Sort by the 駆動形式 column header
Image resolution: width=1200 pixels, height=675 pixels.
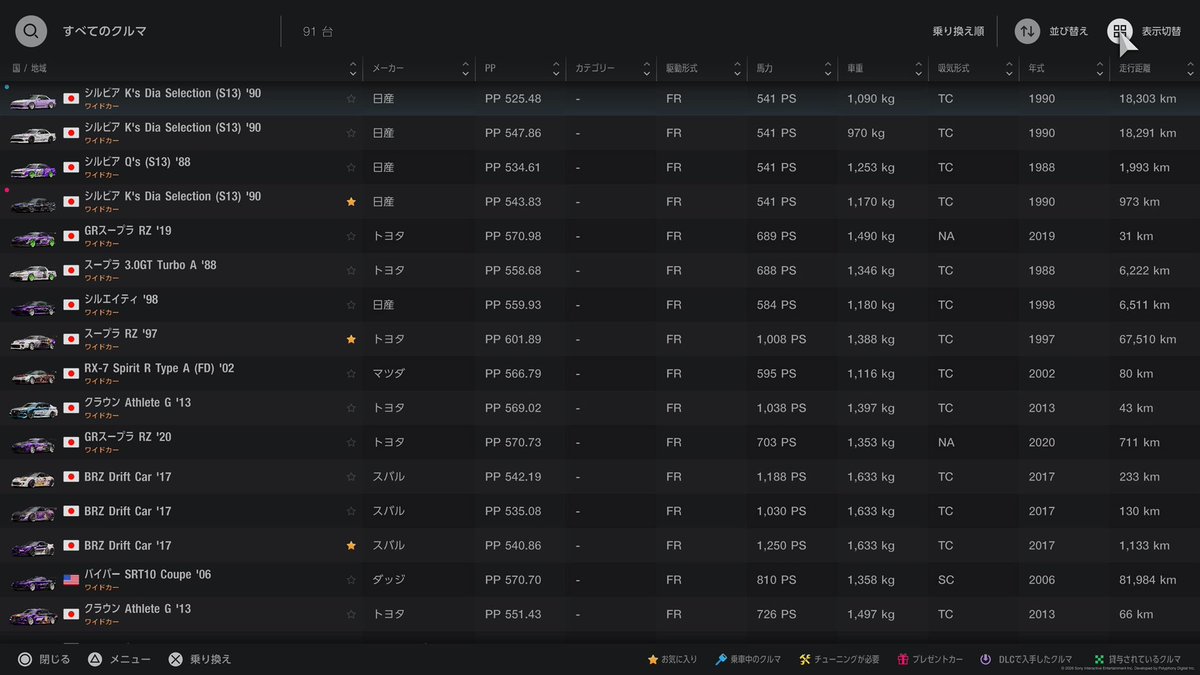tap(701, 69)
